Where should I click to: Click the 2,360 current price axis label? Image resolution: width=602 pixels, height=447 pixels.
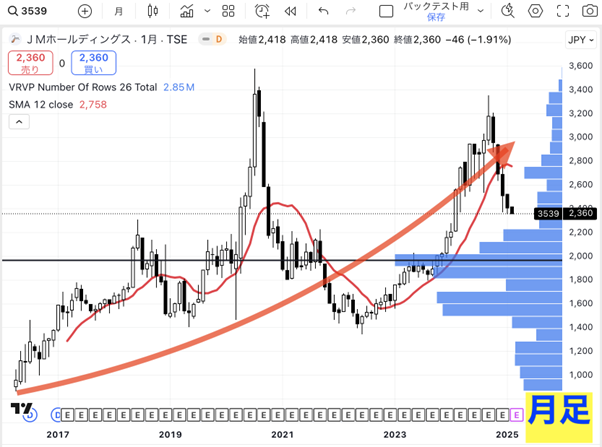pos(581,214)
